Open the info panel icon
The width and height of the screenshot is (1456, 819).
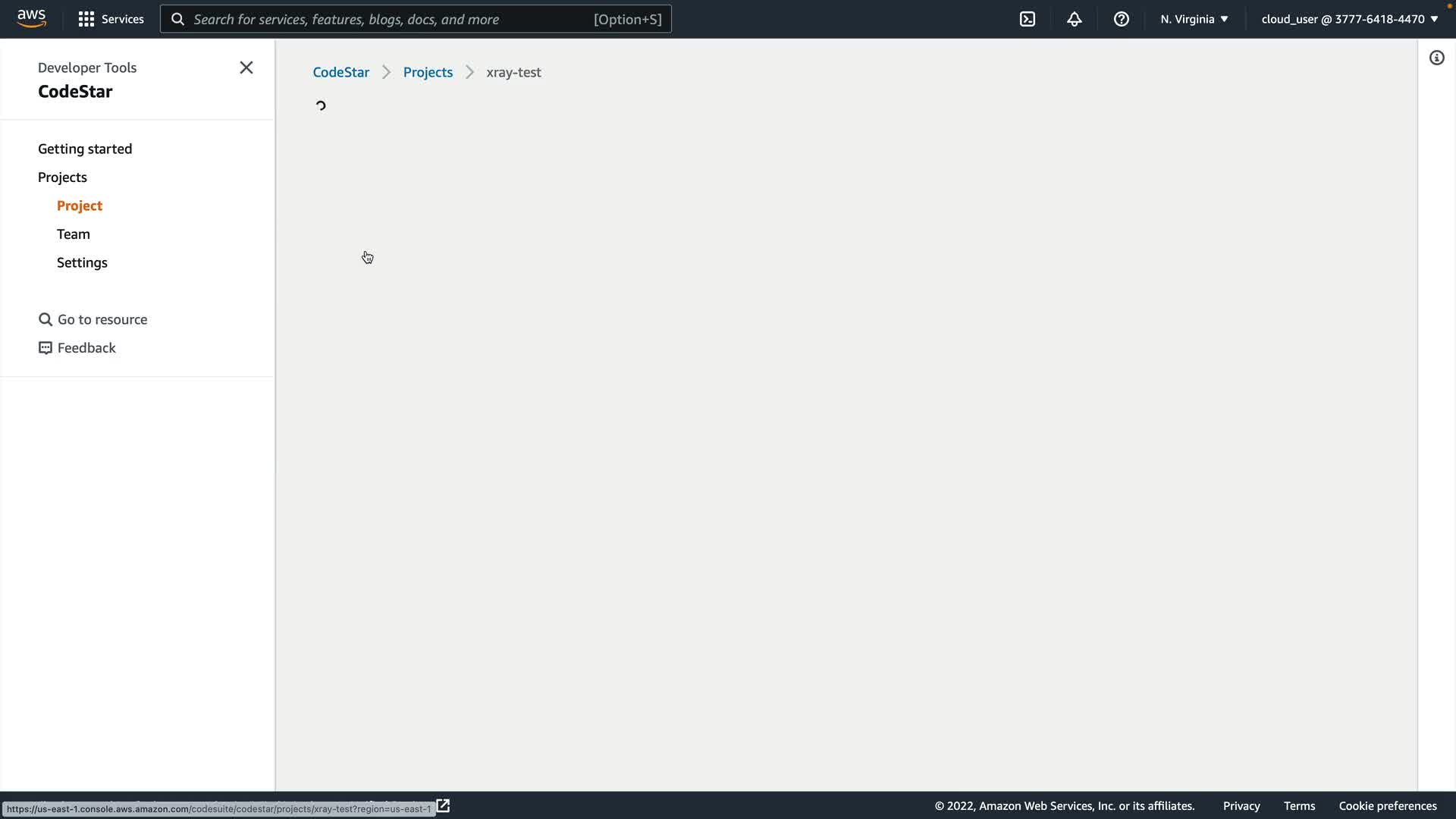coord(1436,58)
